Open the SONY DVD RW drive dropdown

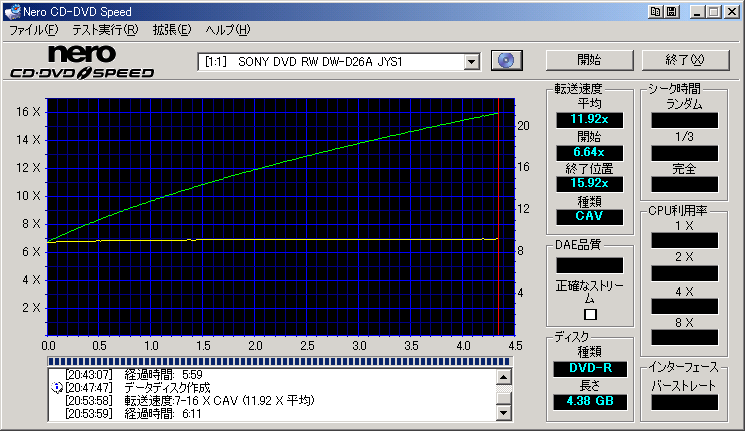[x=471, y=61]
